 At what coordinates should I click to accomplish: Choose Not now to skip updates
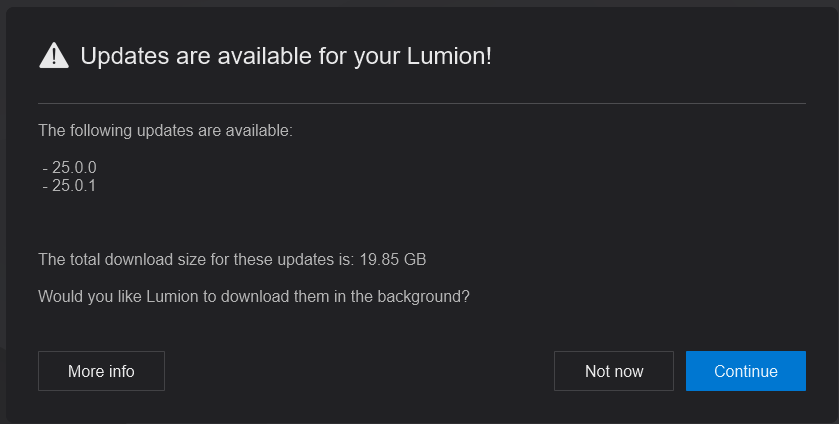click(614, 371)
